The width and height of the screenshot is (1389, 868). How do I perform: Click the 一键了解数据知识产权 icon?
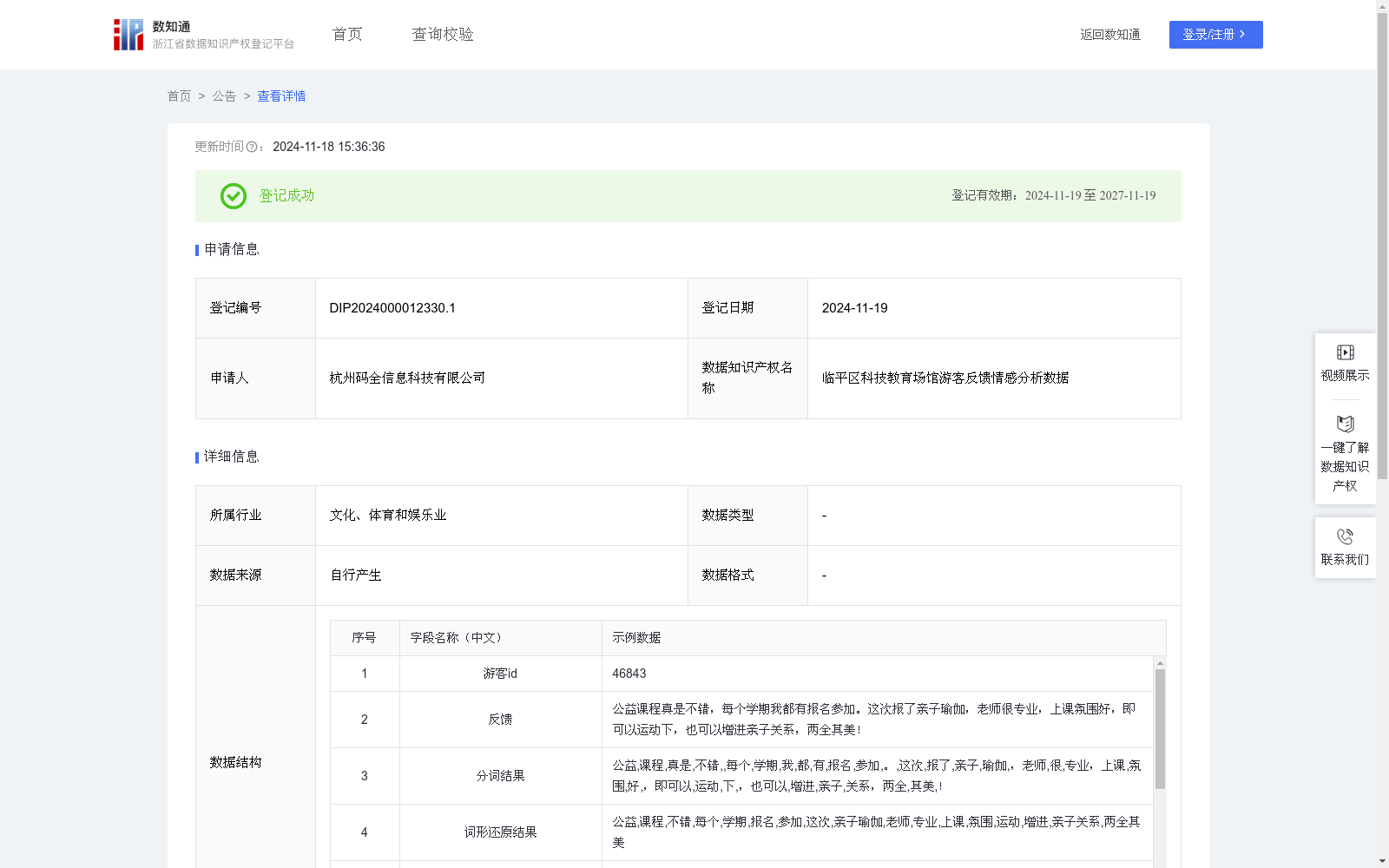click(x=1346, y=424)
